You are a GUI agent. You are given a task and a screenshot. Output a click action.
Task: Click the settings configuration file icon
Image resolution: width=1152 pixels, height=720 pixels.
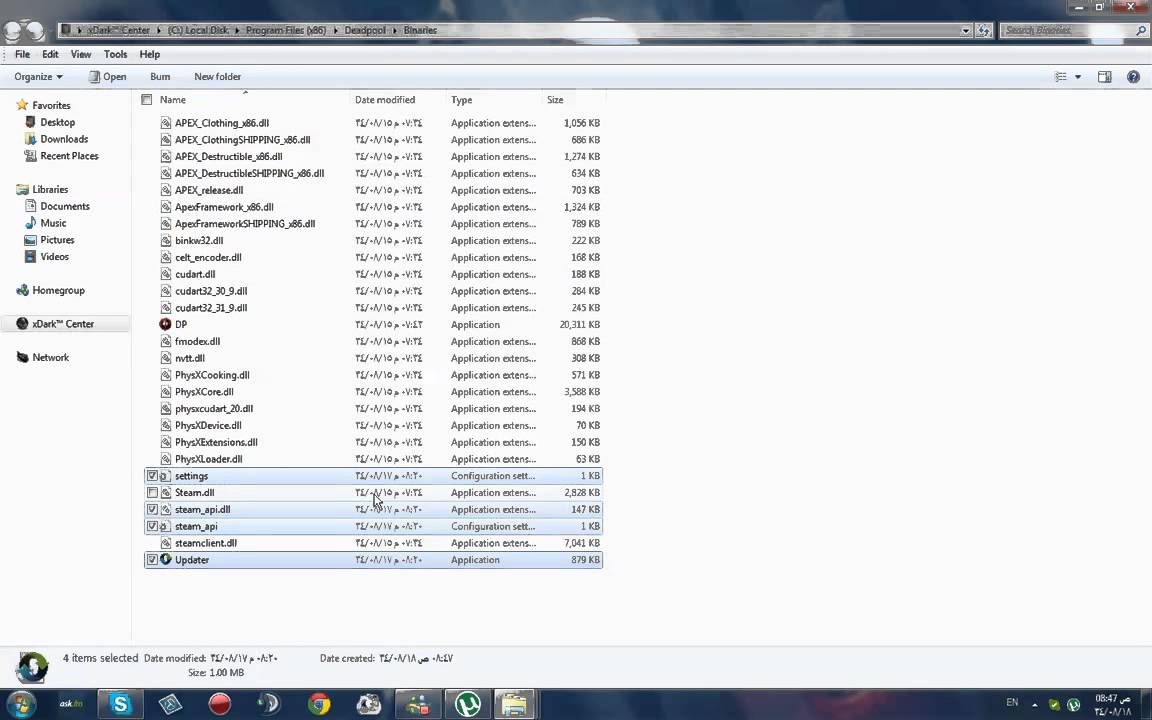(x=165, y=475)
